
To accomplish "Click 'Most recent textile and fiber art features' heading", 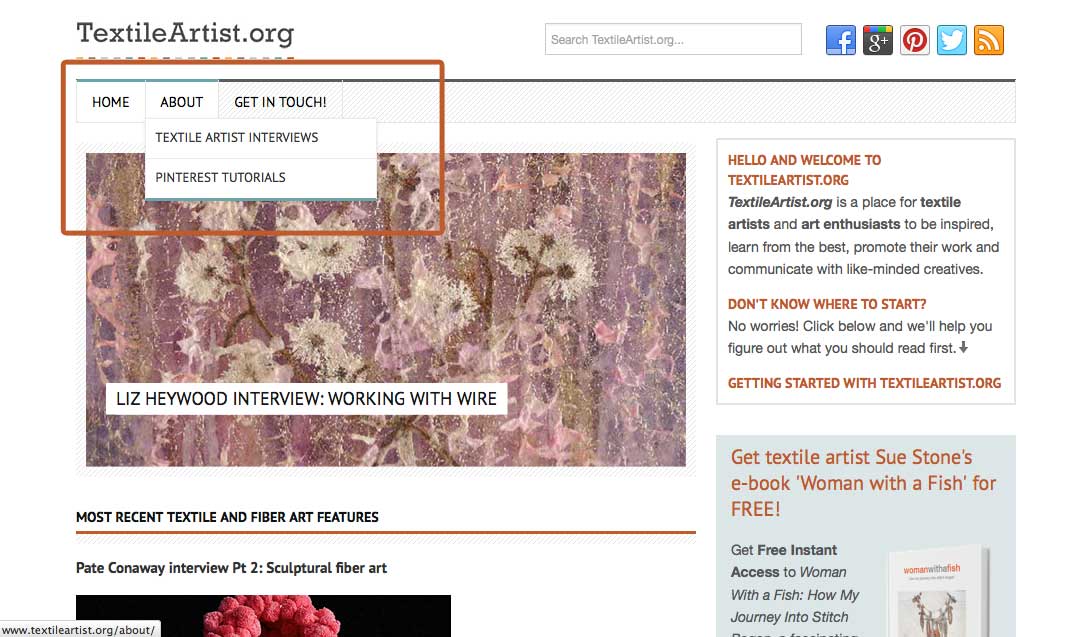I will click(x=227, y=517).
